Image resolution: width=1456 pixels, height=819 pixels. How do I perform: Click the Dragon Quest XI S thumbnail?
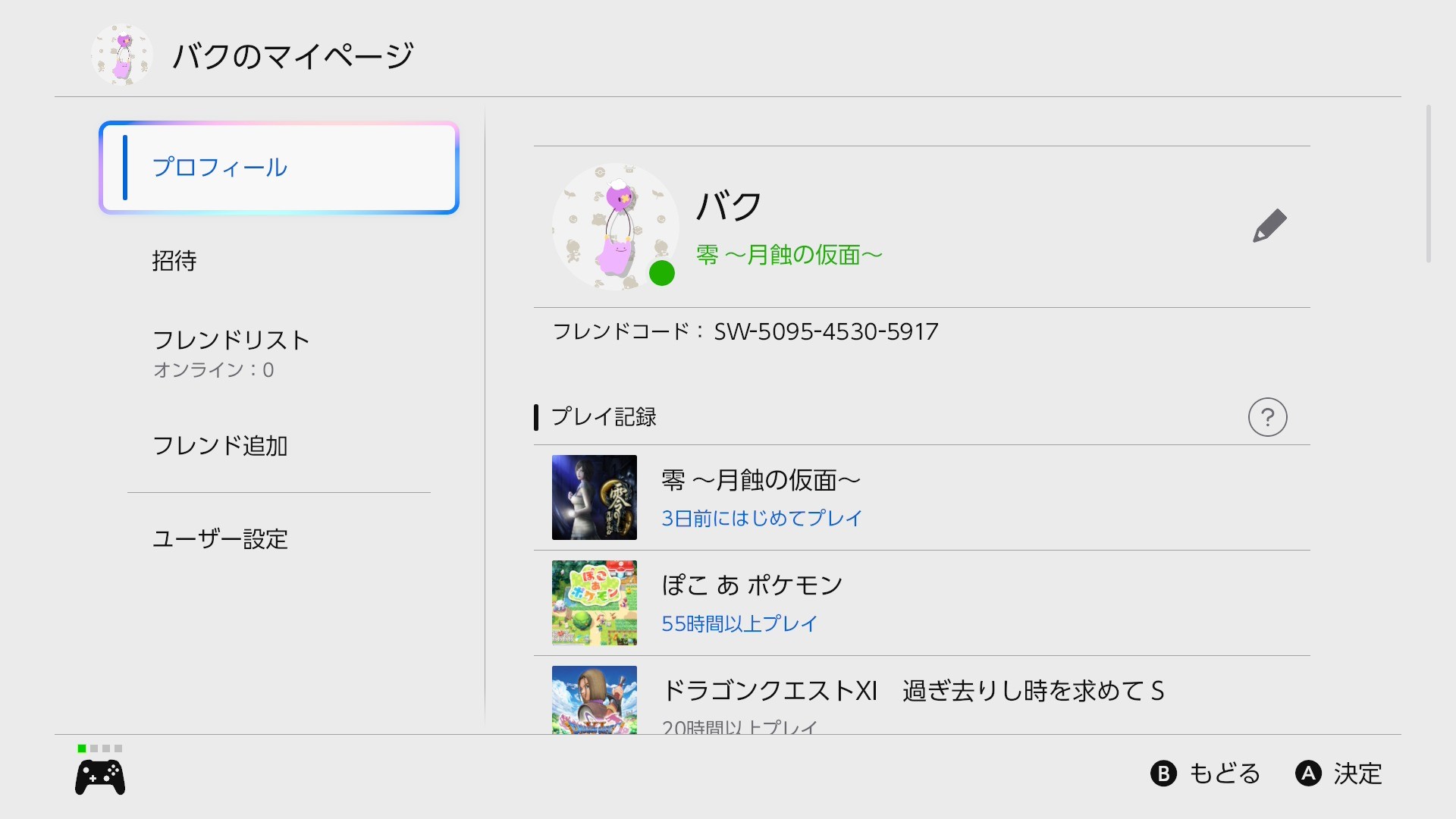coord(594,699)
